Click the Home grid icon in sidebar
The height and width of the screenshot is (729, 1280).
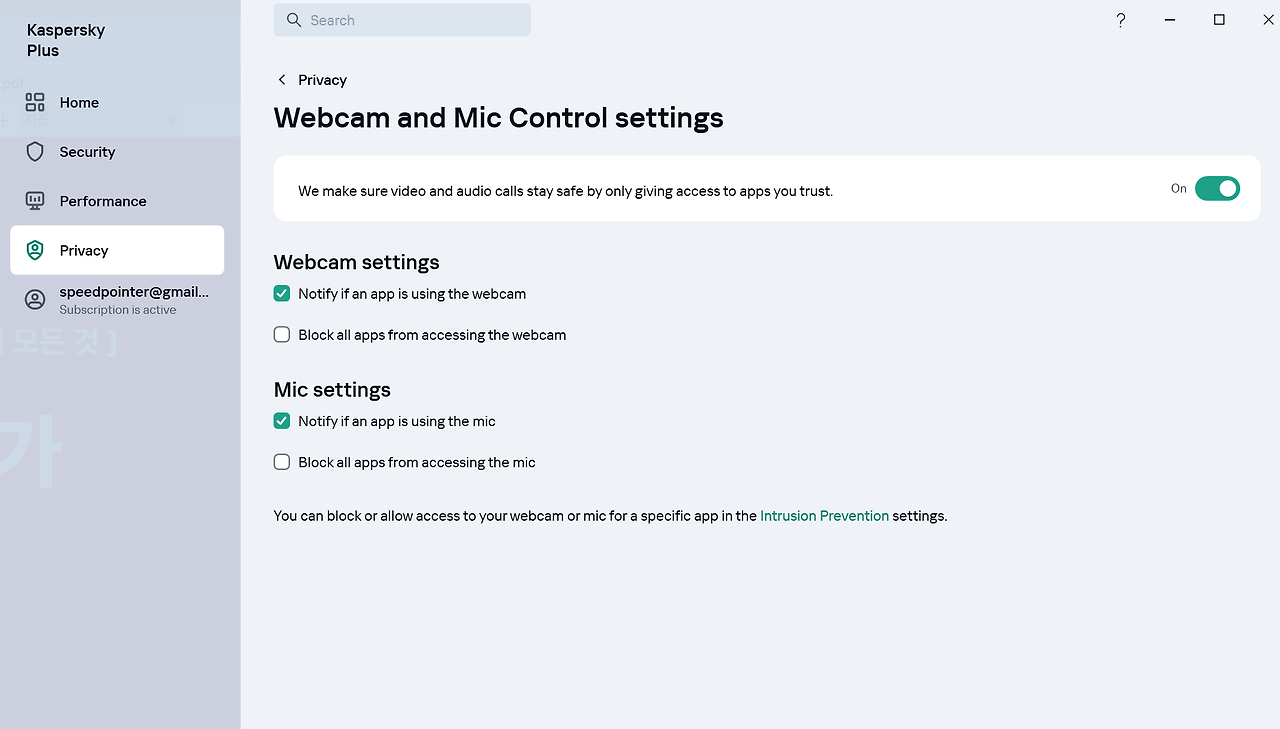(35, 102)
